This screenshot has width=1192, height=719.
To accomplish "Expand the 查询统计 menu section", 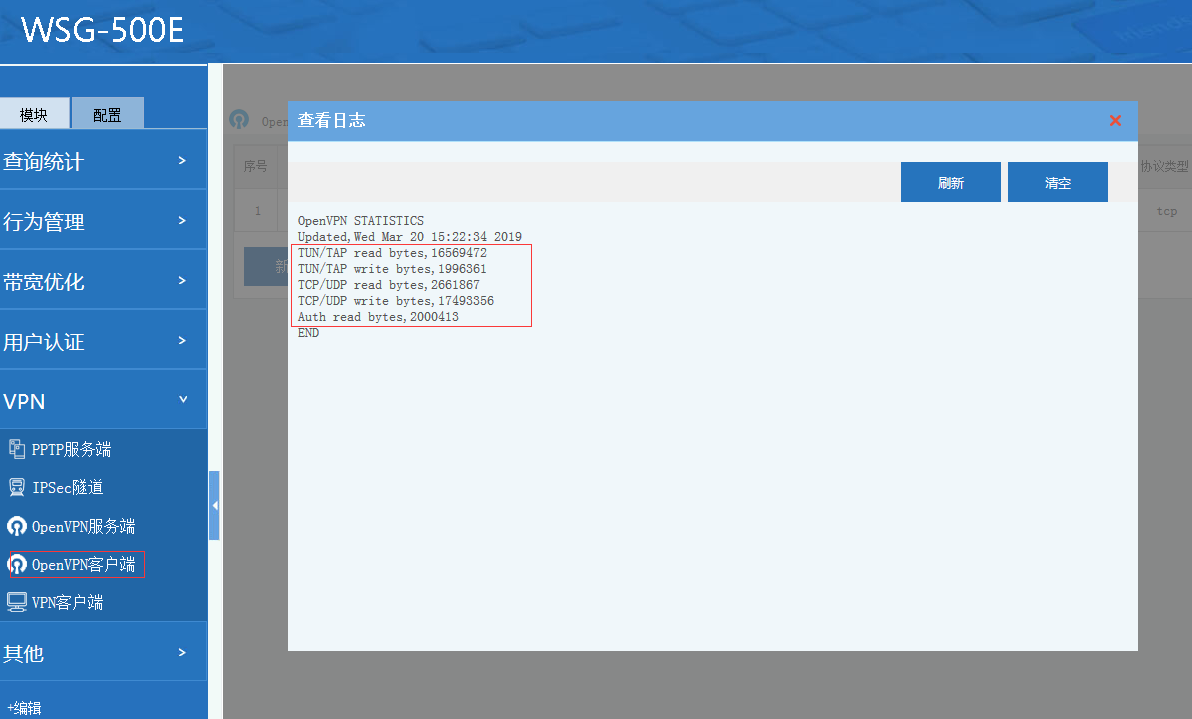I will (x=103, y=161).
